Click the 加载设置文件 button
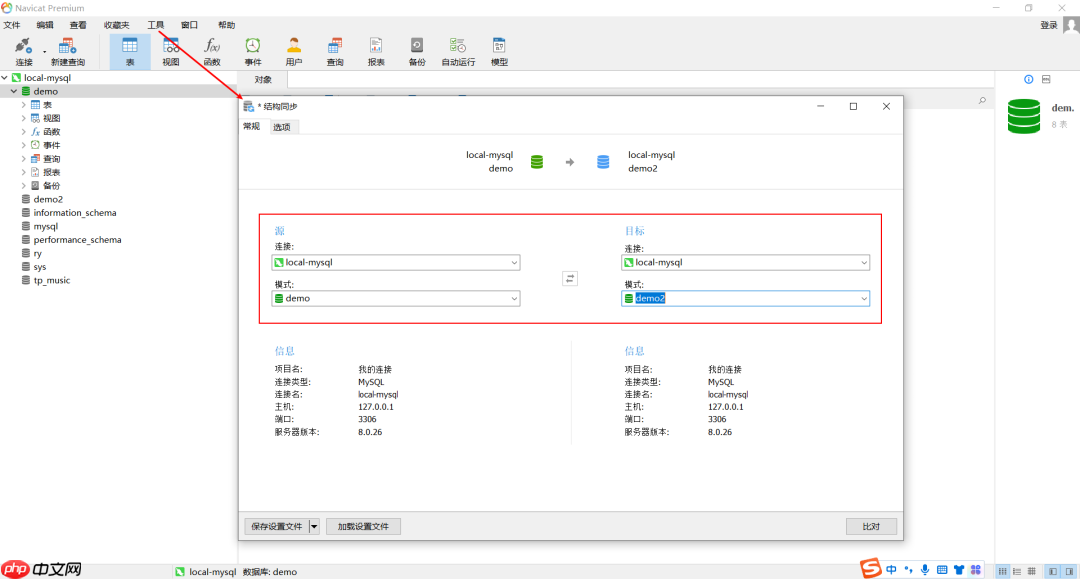Screen dimensions: 1080x579 (x=363, y=527)
